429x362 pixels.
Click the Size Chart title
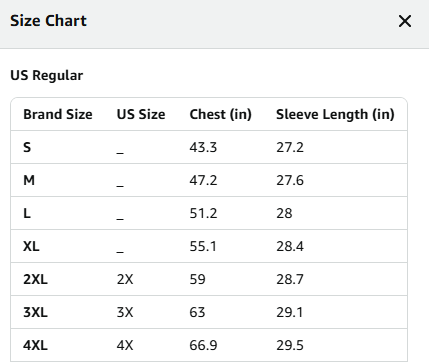click(48, 21)
